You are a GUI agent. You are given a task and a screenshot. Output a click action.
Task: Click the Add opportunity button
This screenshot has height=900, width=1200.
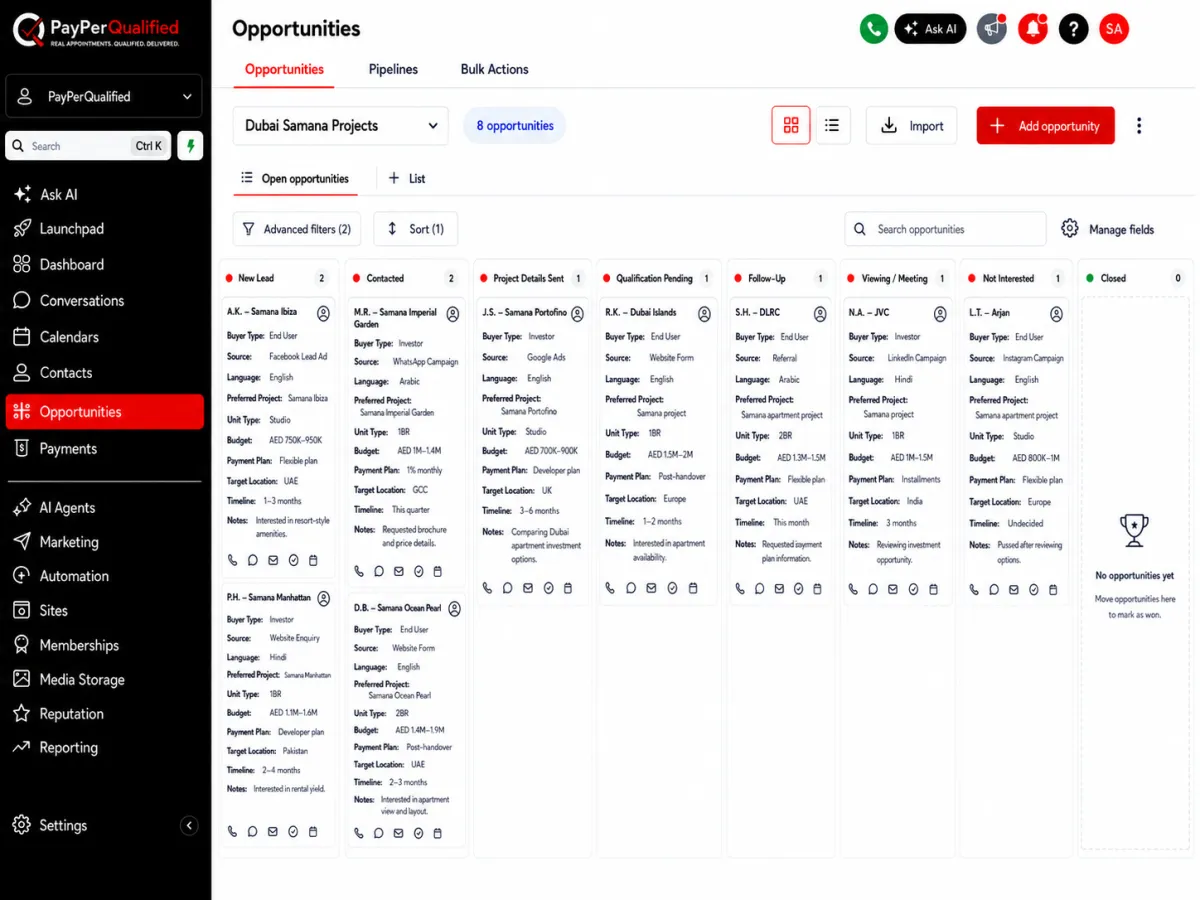tap(1045, 126)
